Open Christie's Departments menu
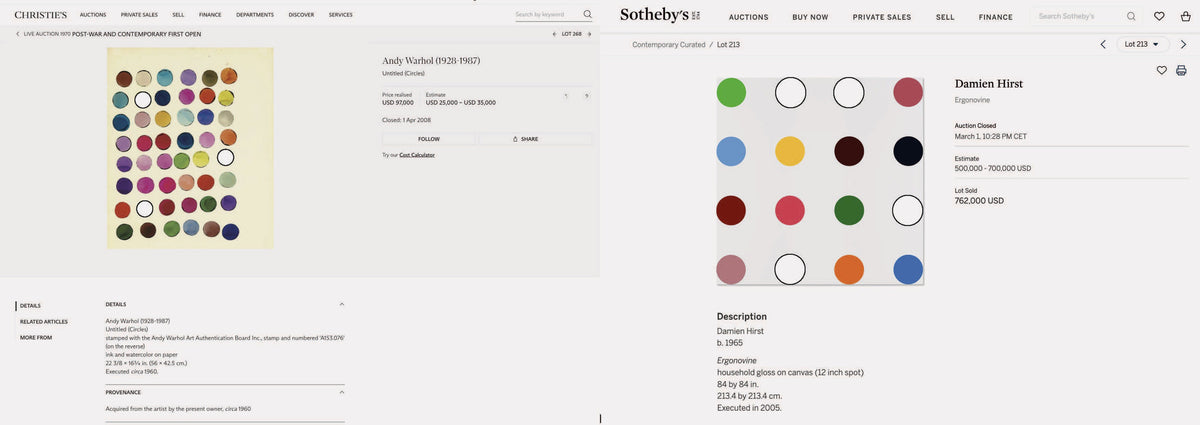 click(x=255, y=15)
